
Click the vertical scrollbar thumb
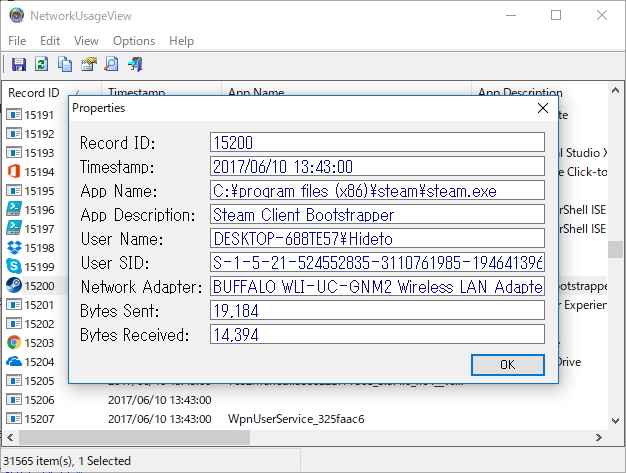tap(615, 250)
